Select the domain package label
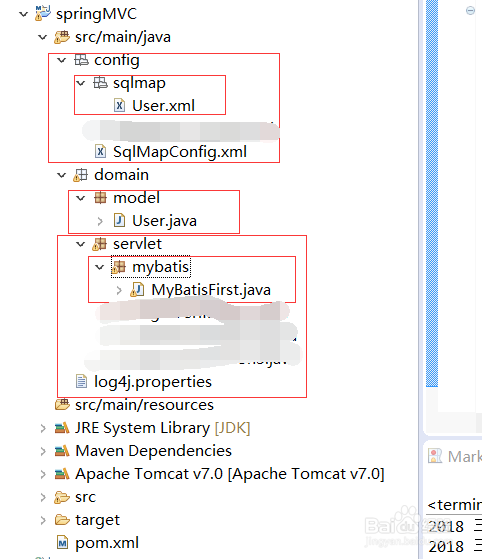Screen dimensions: 482x559 click(x=122, y=175)
